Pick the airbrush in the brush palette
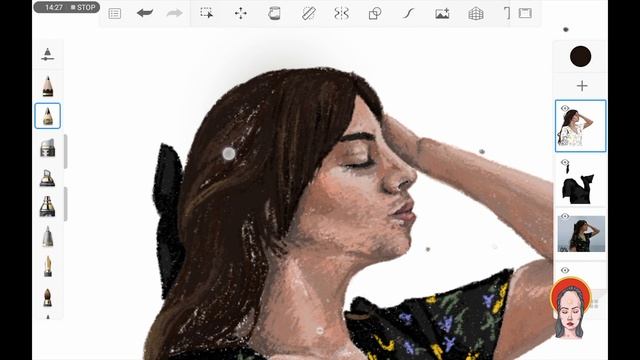Image resolution: width=640 pixels, height=360 pixels. (x=47, y=178)
